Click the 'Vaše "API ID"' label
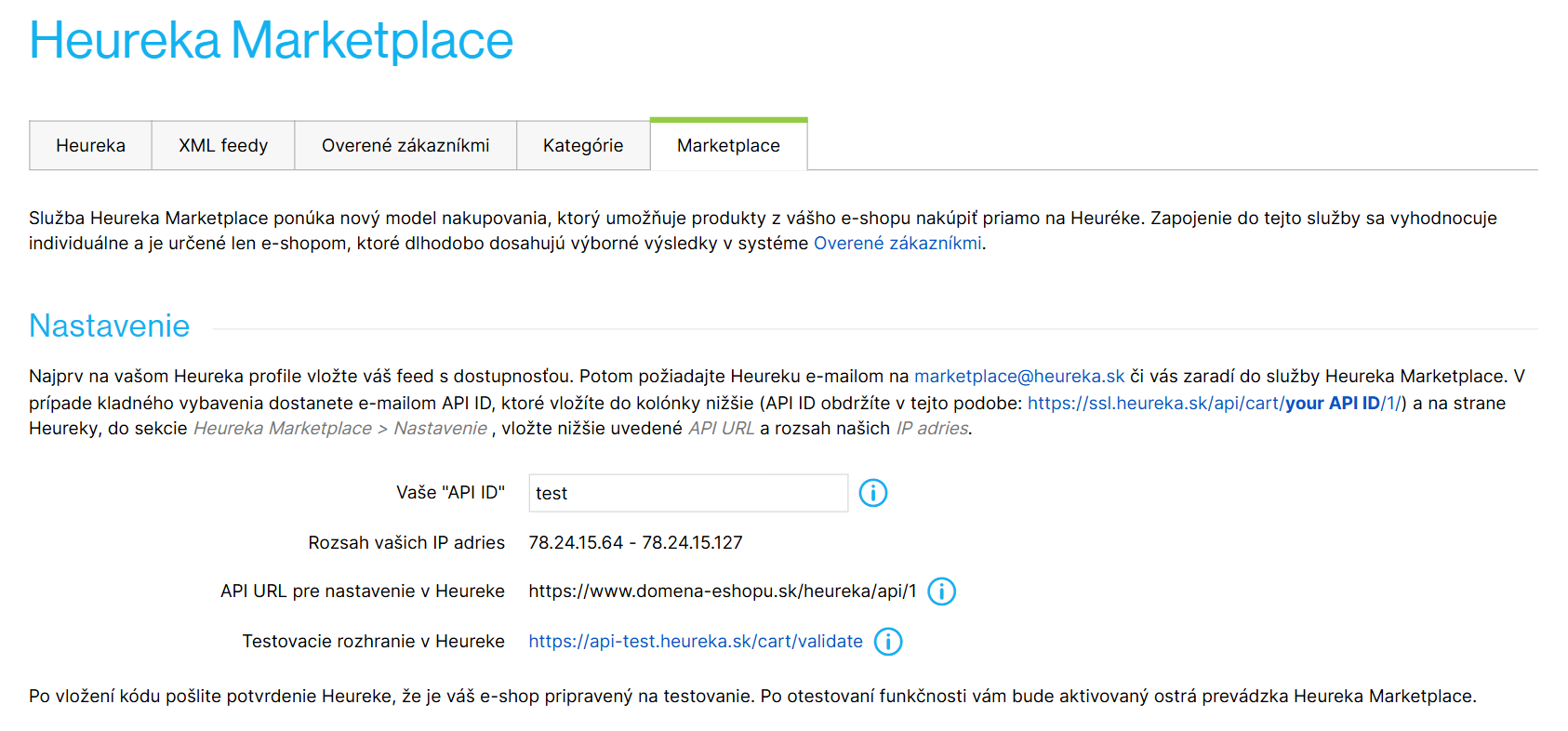The image size is (1568, 731). click(x=450, y=493)
